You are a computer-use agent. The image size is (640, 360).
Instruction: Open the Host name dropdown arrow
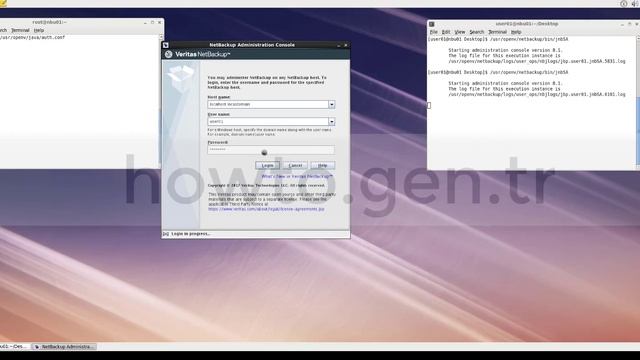[331, 104]
